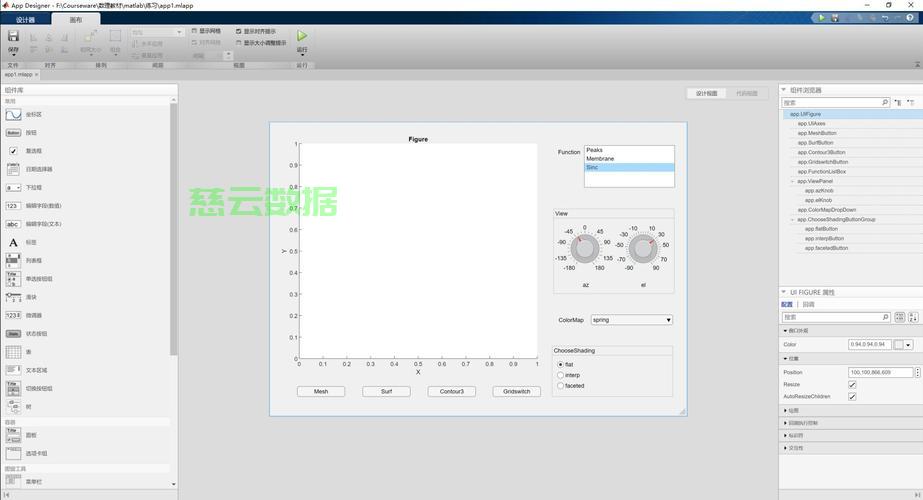The image size is (923, 500).
Task: Pick the Slider (滑块) component icon
Action: tap(14, 297)
